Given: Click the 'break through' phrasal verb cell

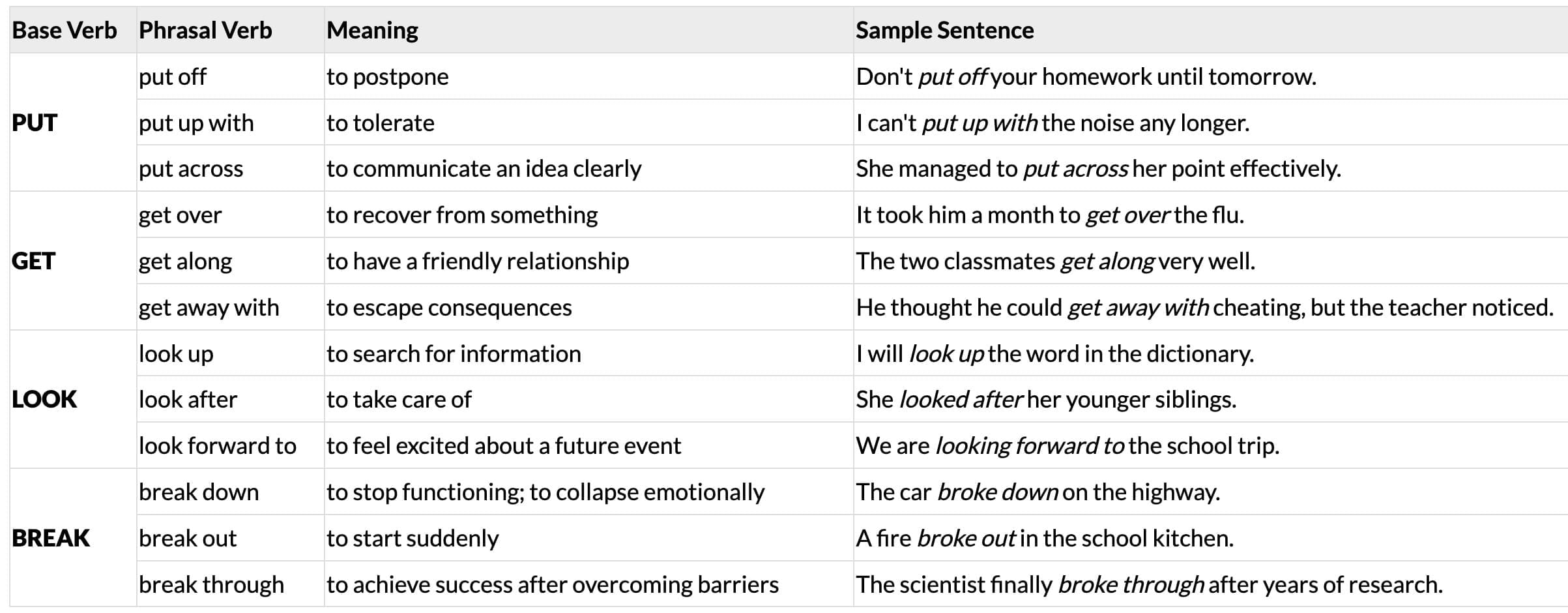Looking at the screenshot, I should point(211,585).
